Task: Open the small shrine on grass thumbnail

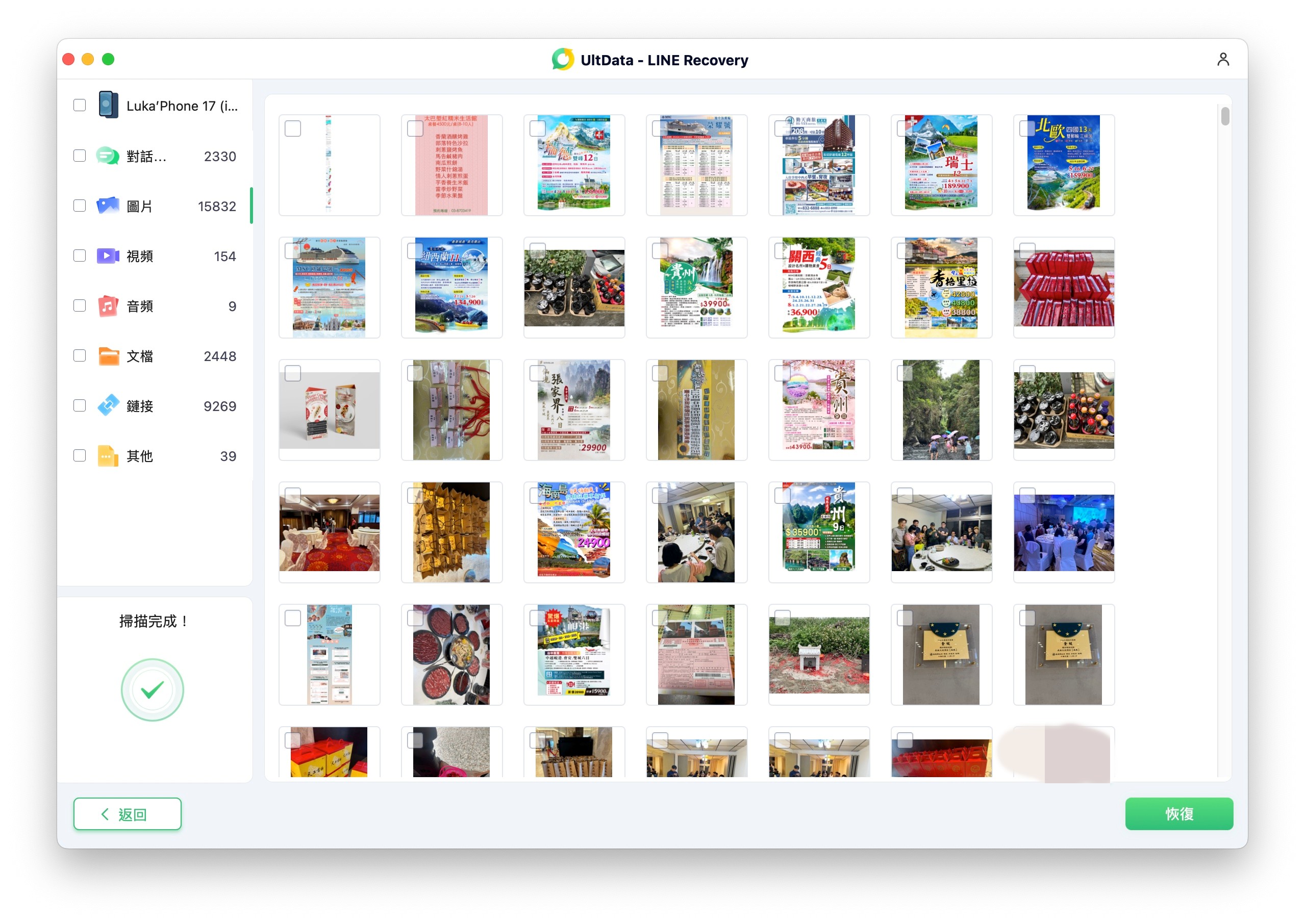Action: pyautogui.click(x=818, y=654)
